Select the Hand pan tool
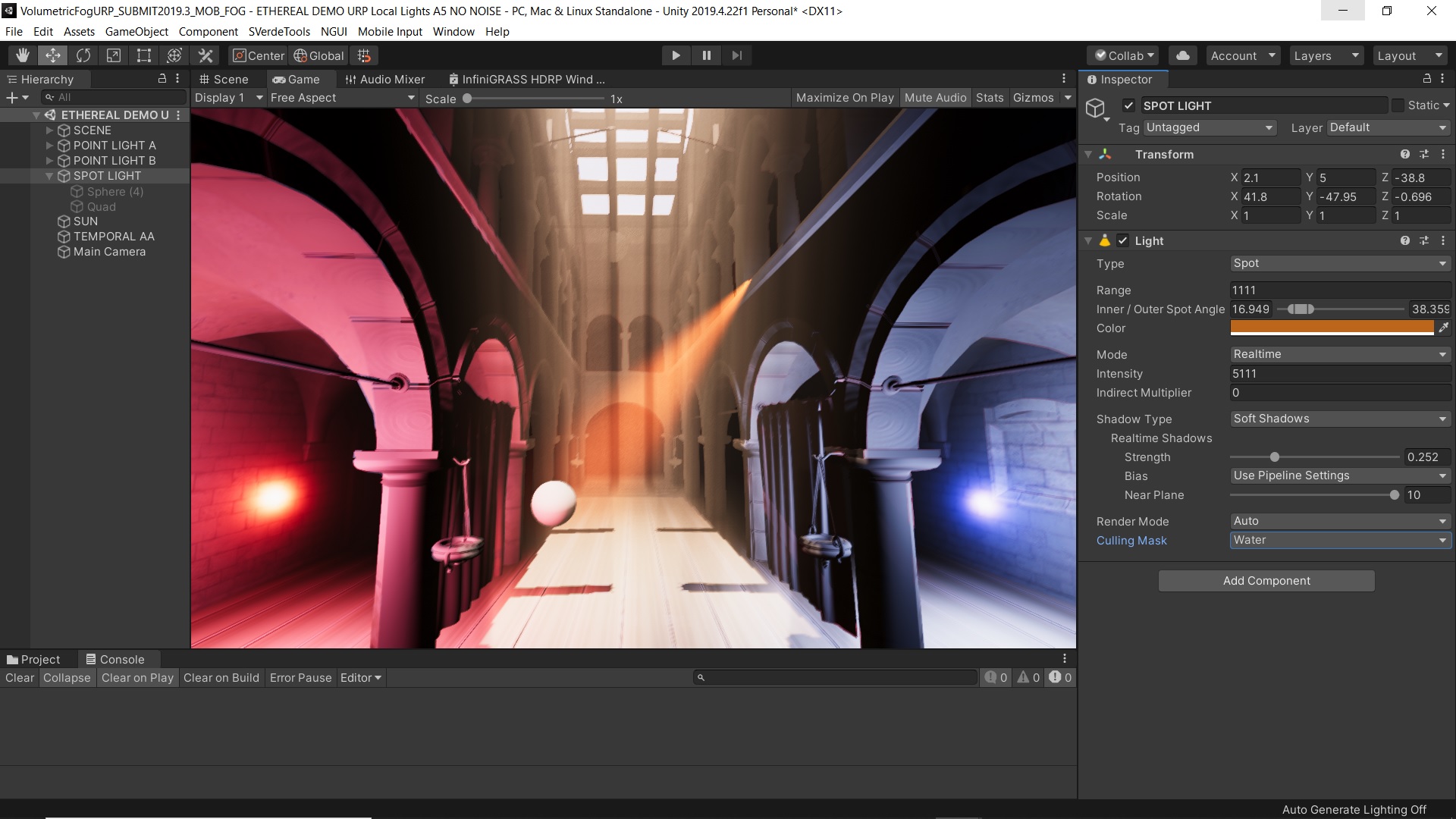The image size is (1456, 819). pos(22,55)
